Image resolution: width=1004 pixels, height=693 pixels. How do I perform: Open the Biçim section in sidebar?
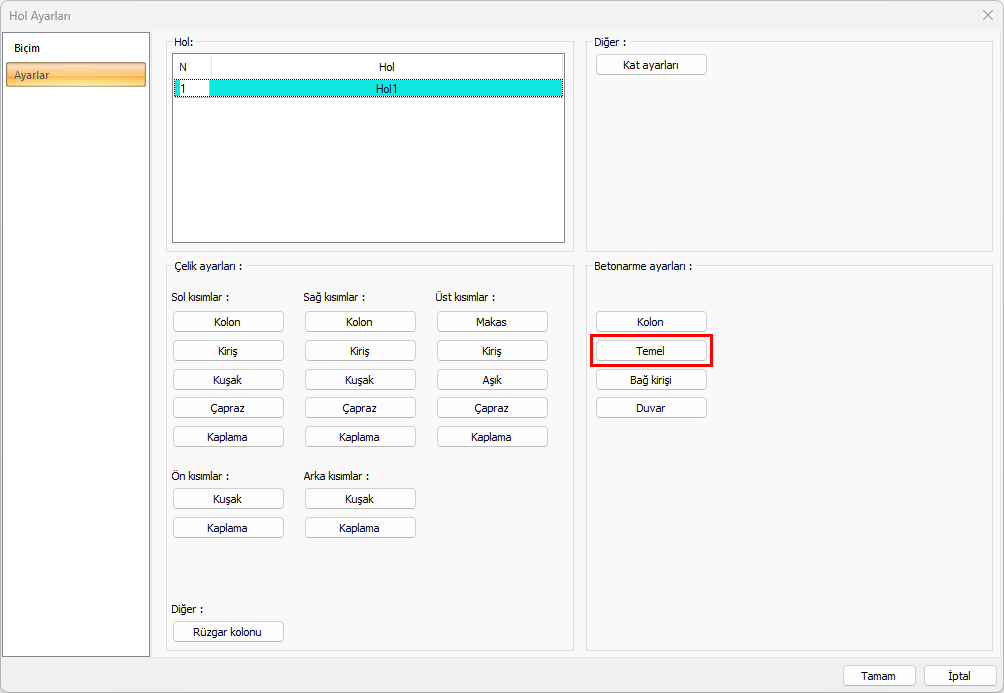point(28,48)
